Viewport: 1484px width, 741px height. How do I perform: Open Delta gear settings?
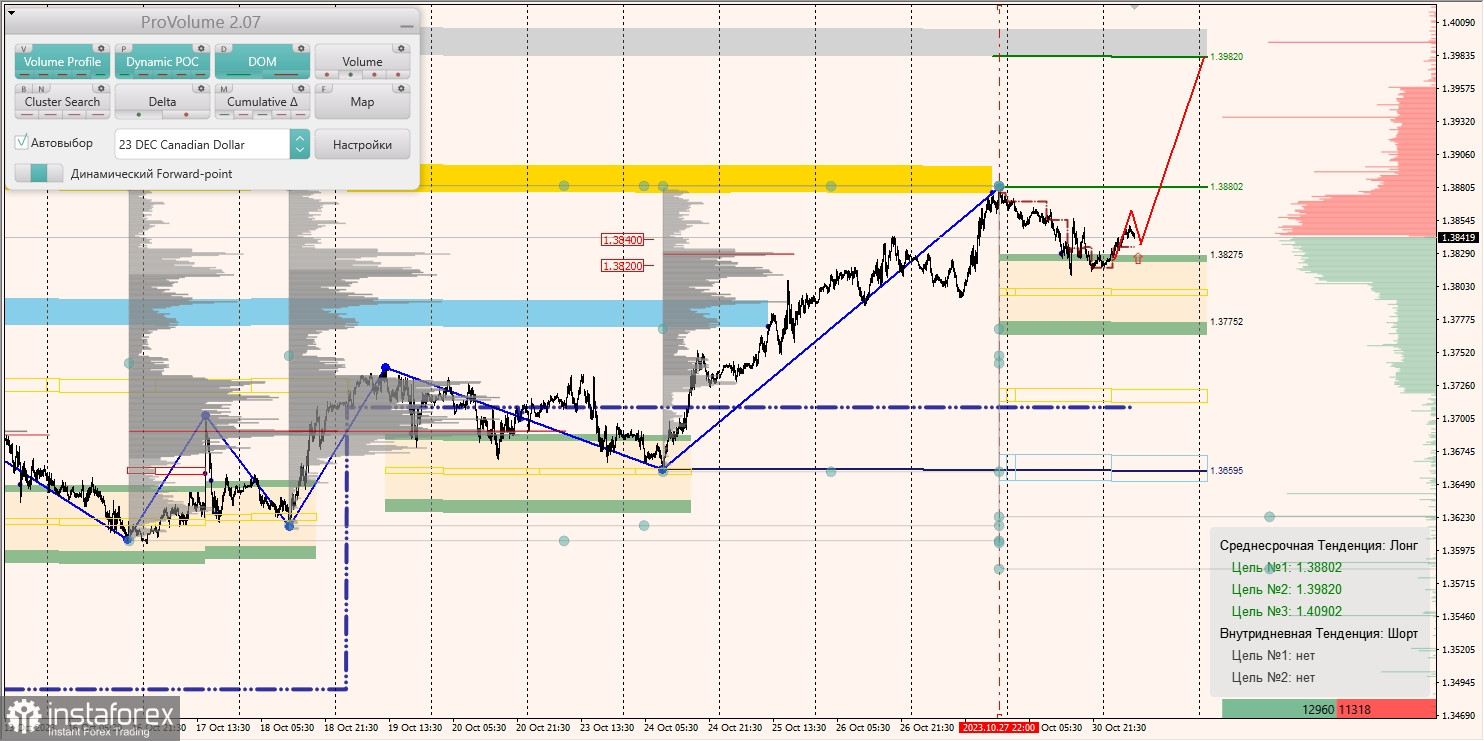pyautogui.click(x=201, y=88)
